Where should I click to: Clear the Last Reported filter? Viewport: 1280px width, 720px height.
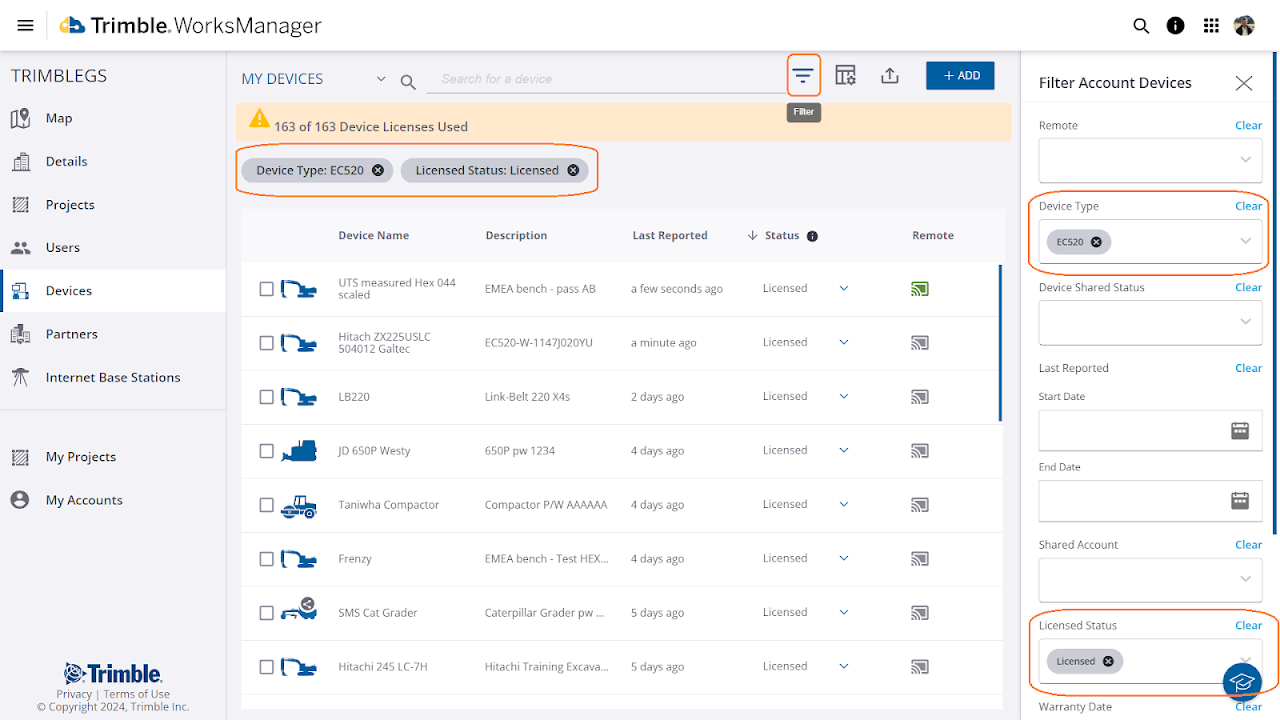(1248, 368)
